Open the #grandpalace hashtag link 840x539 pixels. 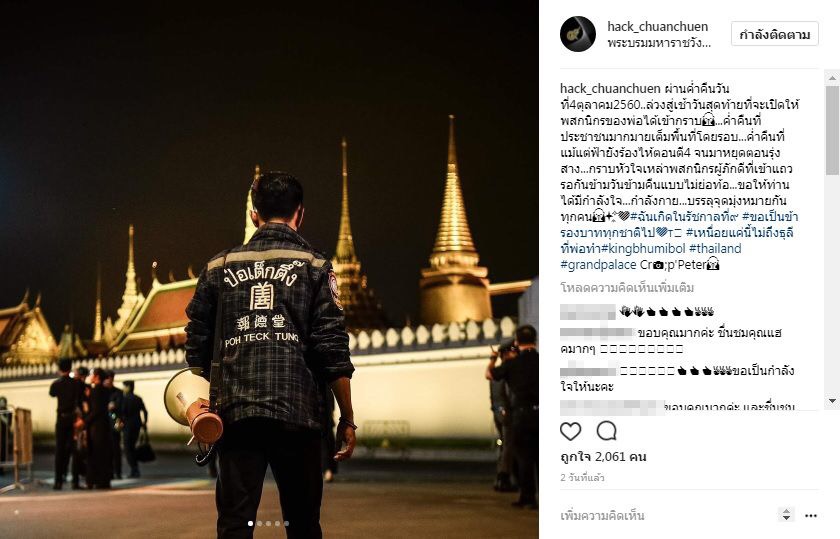598,265
